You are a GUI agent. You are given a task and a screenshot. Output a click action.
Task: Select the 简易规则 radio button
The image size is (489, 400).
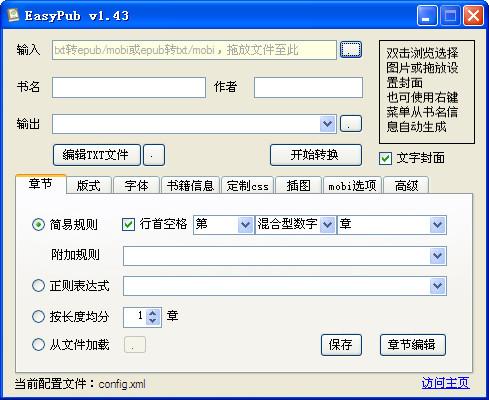(38, 224)
